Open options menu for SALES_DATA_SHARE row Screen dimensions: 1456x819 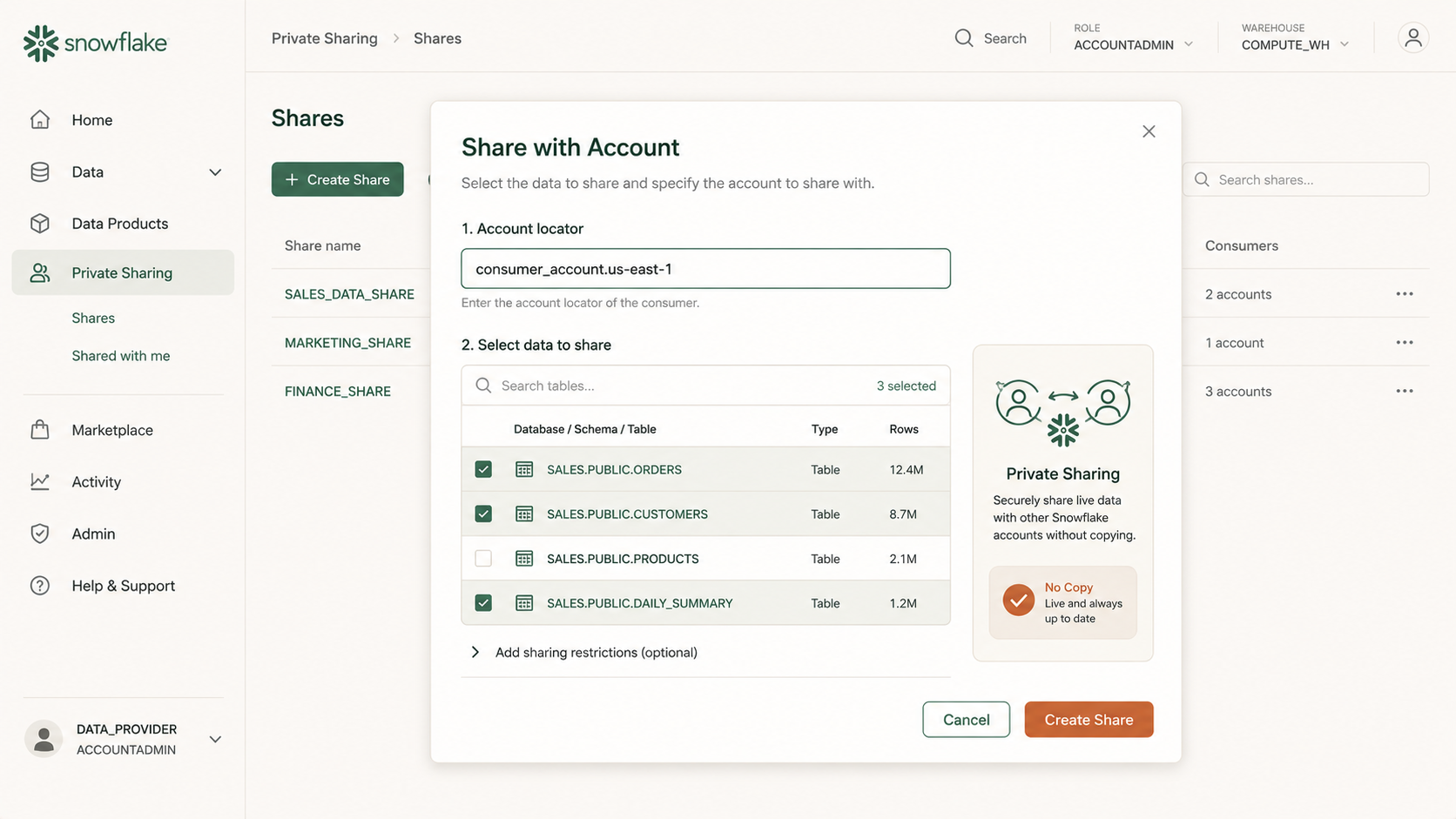1405,294
